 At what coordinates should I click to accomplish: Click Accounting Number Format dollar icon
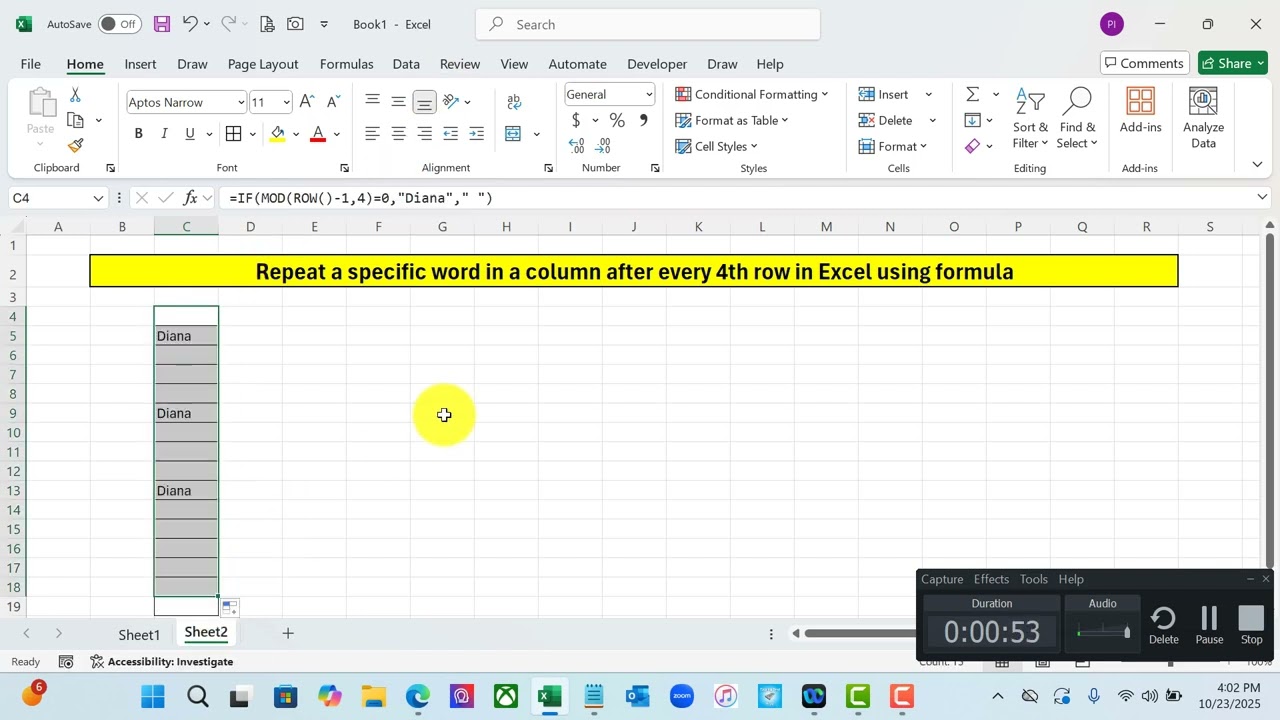click(x=576, y=121)
